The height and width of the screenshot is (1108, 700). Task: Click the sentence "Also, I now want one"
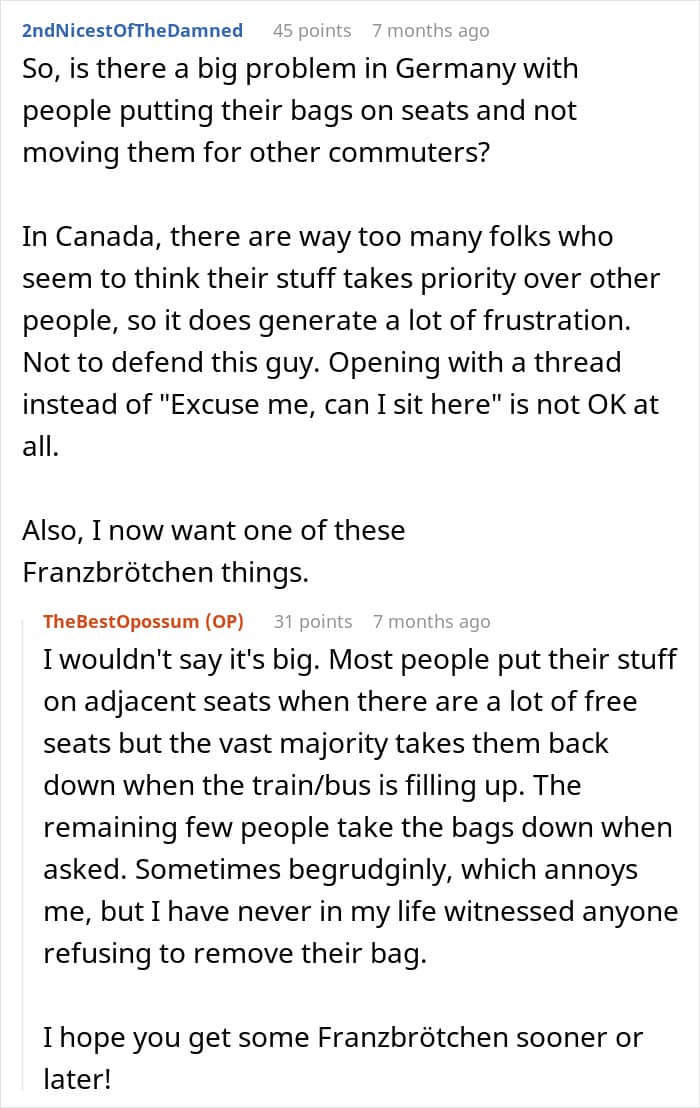coord(213,551)
